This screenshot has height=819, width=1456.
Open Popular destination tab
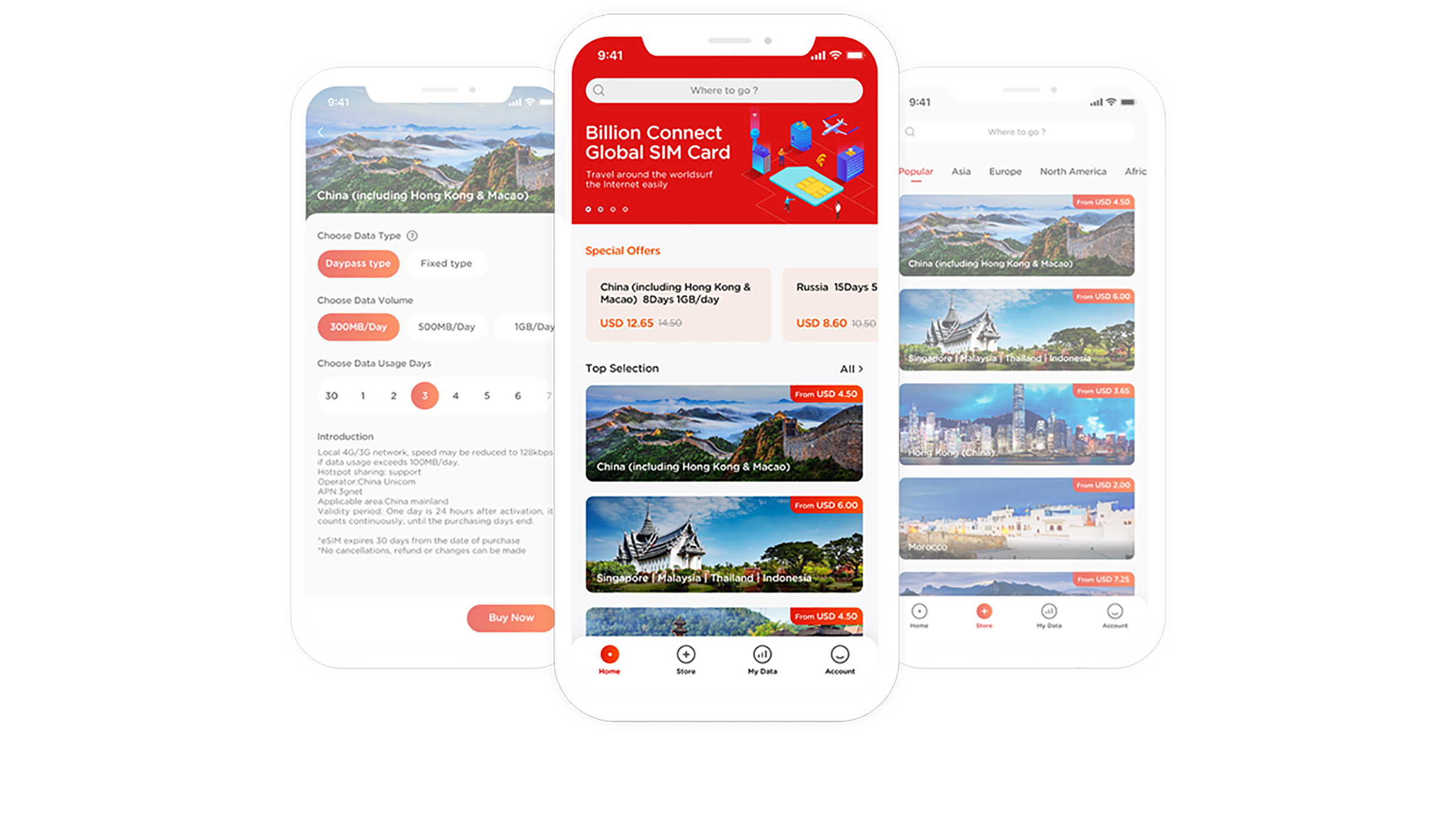(x=916, y=170)
